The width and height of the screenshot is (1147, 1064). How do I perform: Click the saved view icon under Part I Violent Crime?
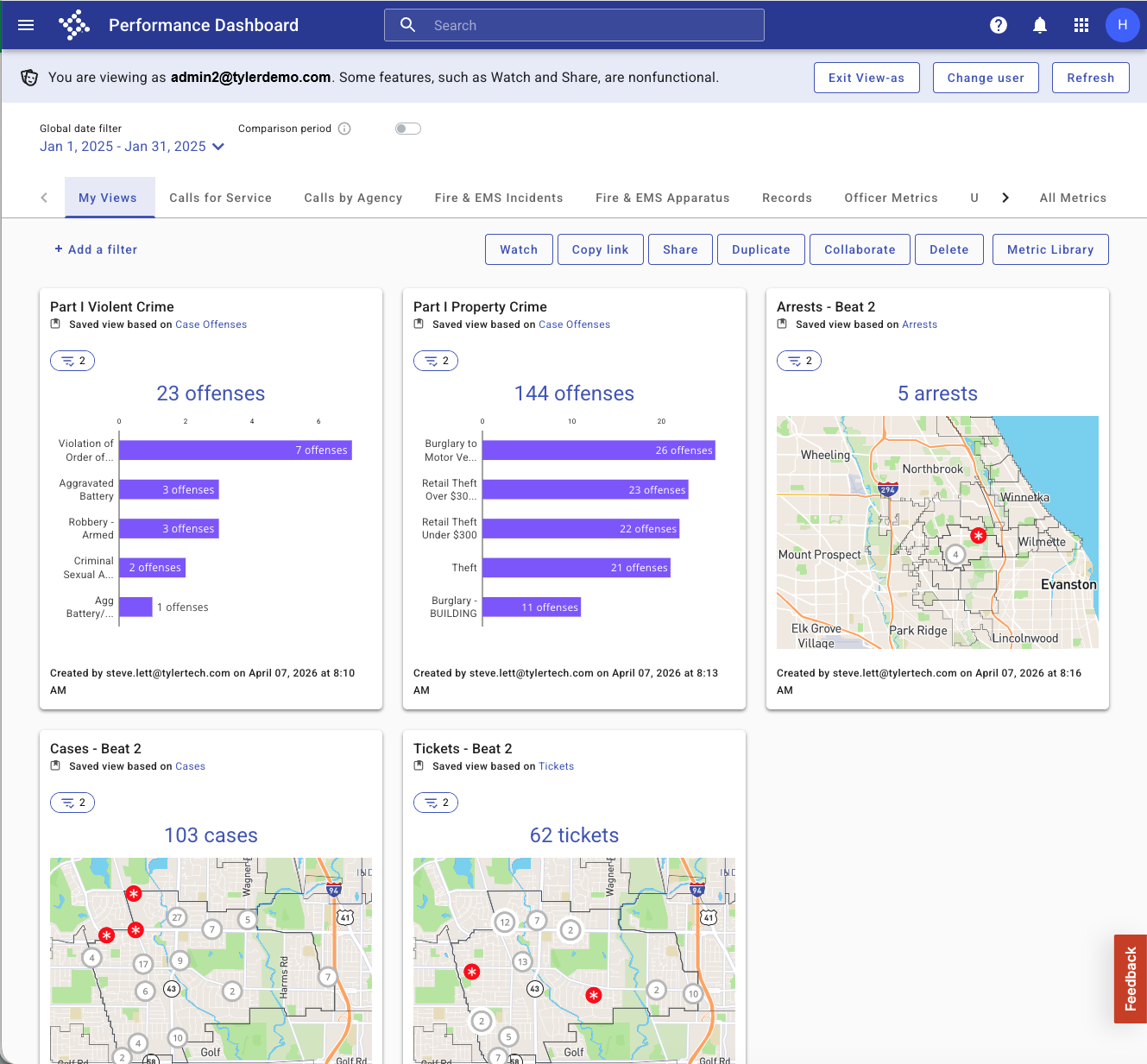click(55, 324)
